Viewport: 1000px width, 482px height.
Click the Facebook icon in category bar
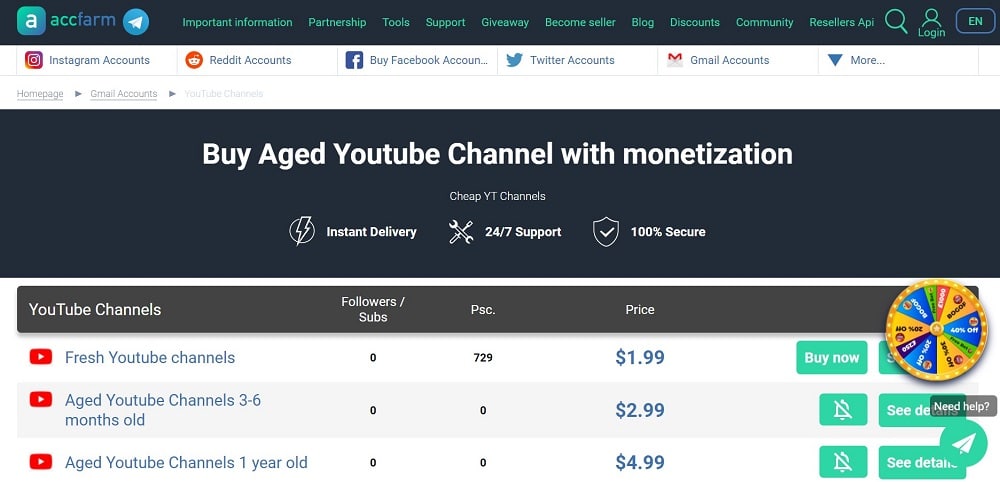(354, 61)
